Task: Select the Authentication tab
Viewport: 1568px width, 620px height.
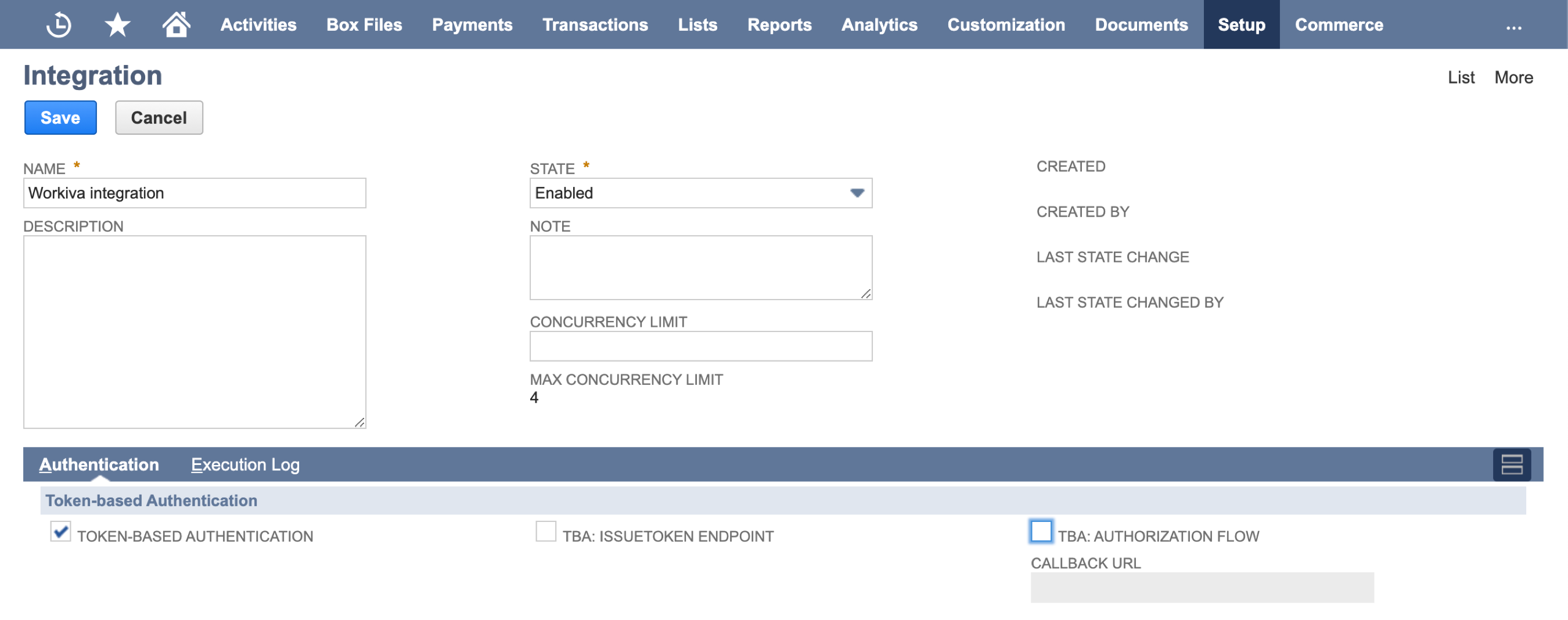Action: [x=100, y=464]
